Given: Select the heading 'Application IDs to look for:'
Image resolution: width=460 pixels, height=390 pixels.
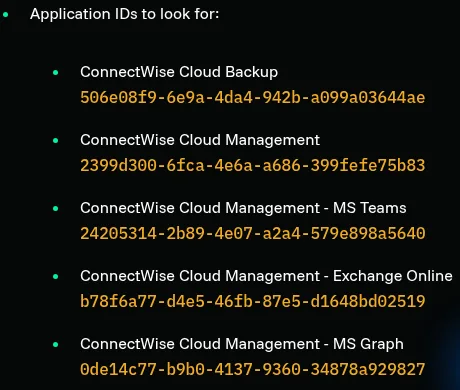Looking at the screenshot, I should 124,14.
